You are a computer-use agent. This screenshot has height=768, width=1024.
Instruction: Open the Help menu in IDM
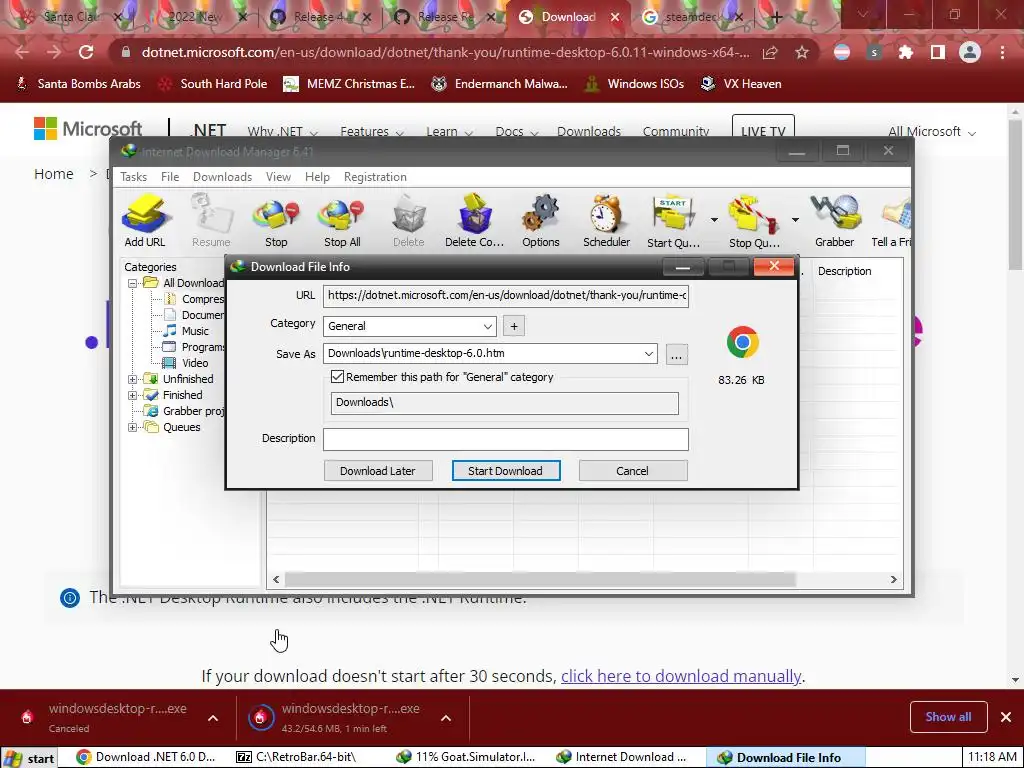click(317, 177)
